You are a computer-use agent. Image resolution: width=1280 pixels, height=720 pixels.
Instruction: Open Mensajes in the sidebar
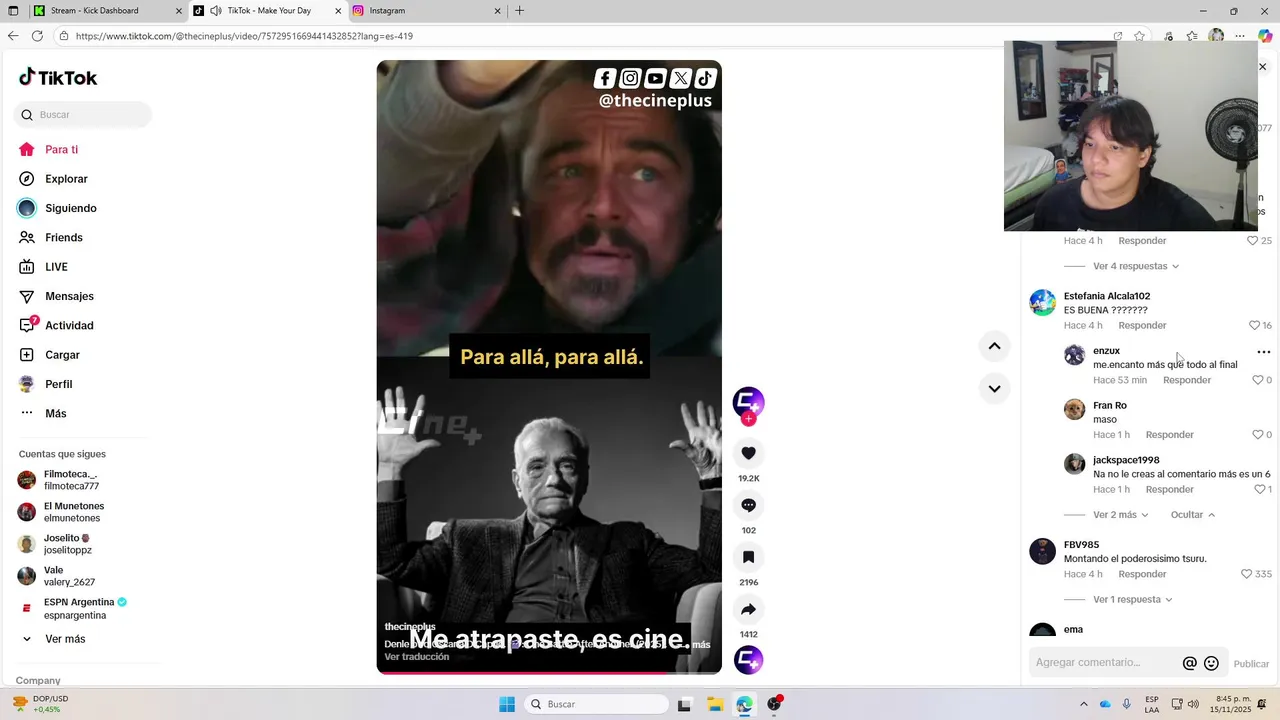click(69, 296)
